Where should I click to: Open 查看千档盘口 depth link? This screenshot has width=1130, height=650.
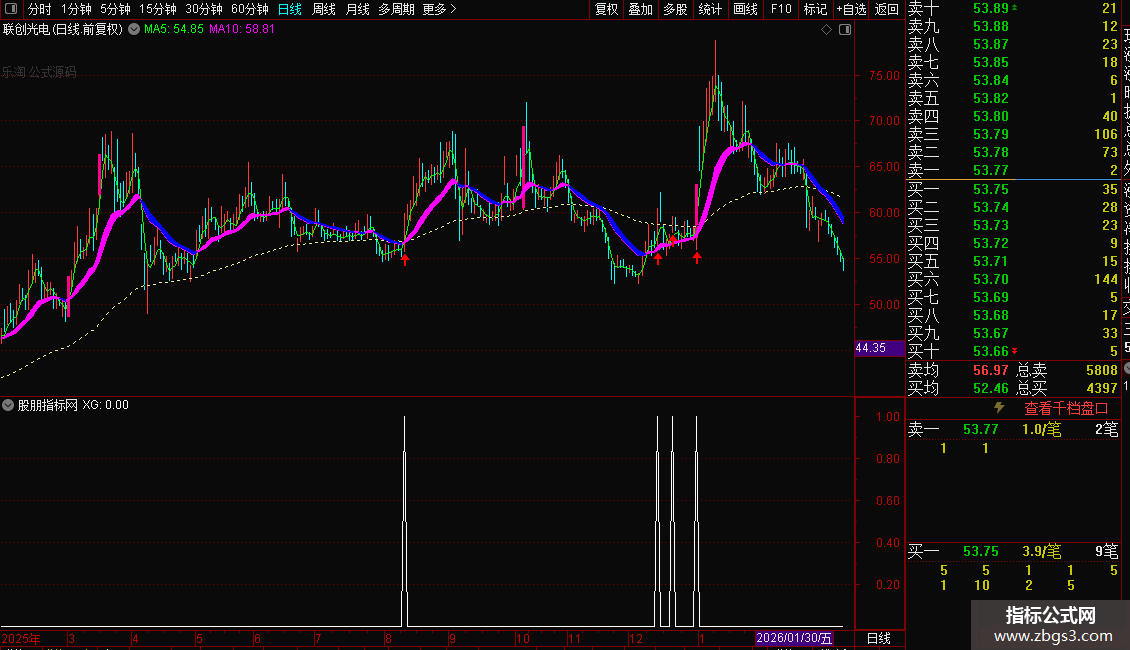(1066, 409)
